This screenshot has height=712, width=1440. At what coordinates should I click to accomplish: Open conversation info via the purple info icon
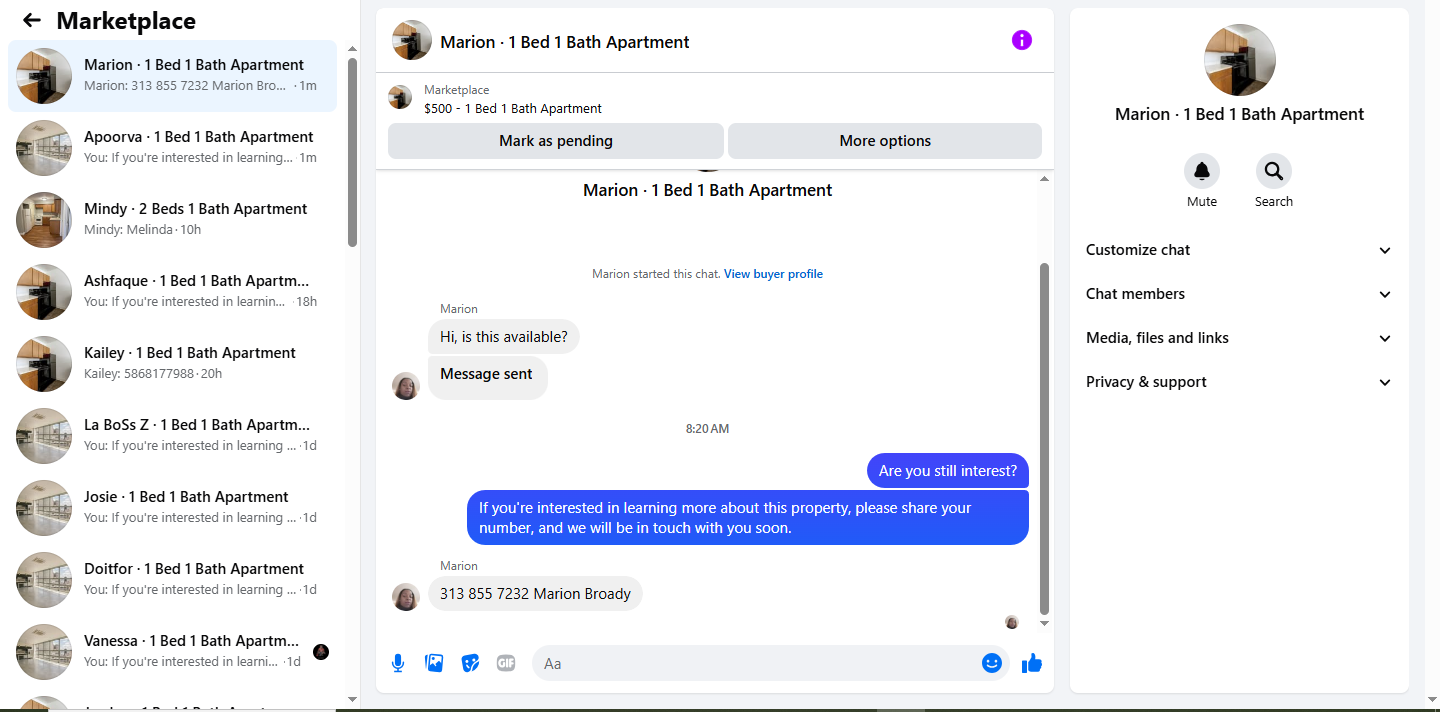(1021, 40)
